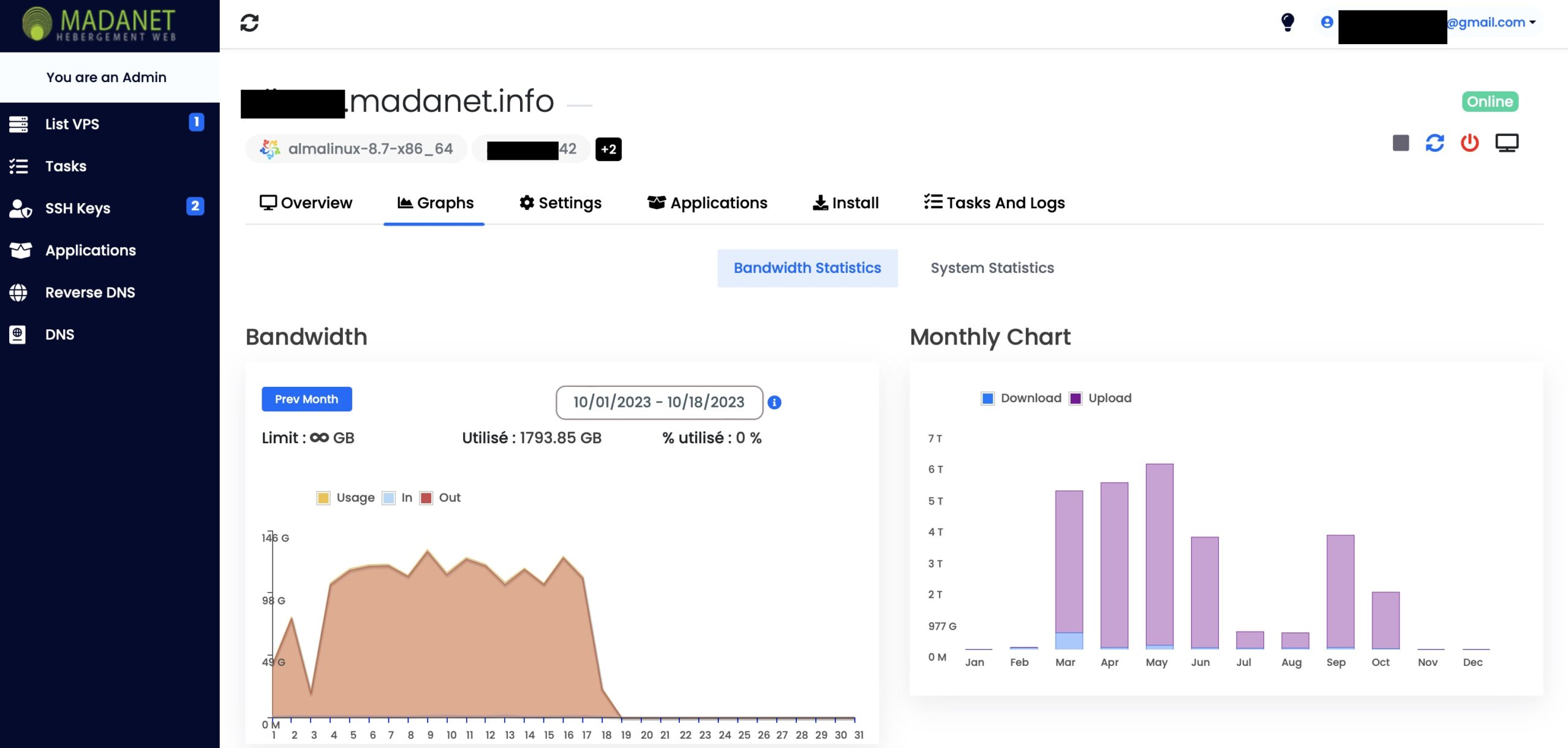Click the DNS address book icon
1568x748 pixels.
18,334
